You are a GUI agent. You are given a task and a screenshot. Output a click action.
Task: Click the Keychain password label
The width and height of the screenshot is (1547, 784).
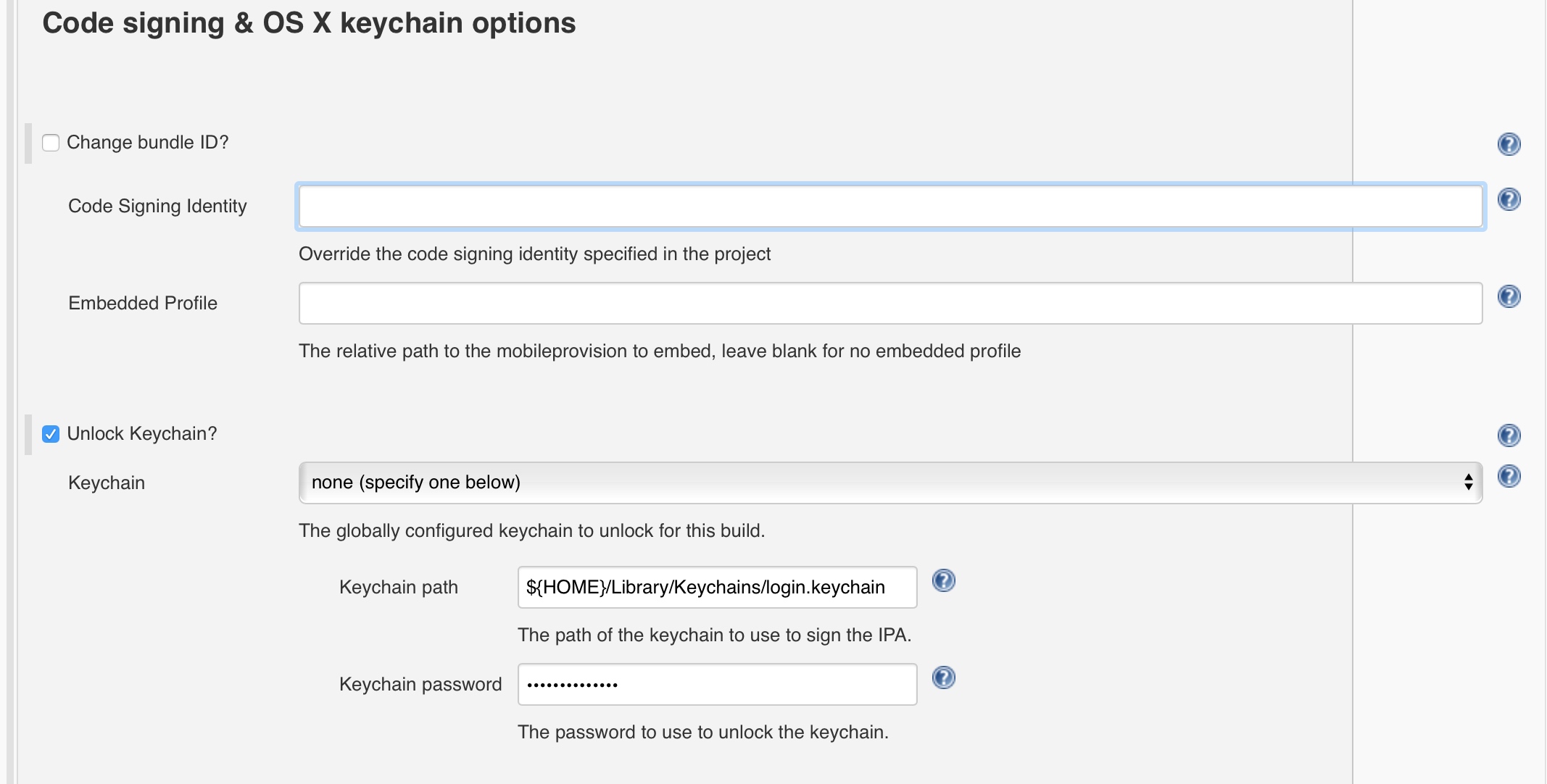click(x=420, y=685)
